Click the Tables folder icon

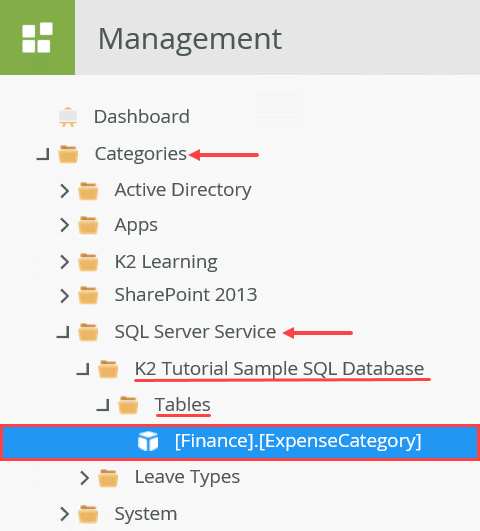[128, 405]
